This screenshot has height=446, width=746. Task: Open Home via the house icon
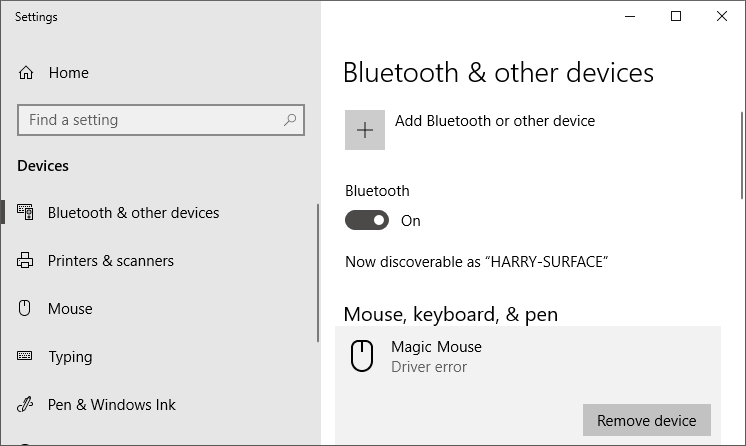(26, 73)
